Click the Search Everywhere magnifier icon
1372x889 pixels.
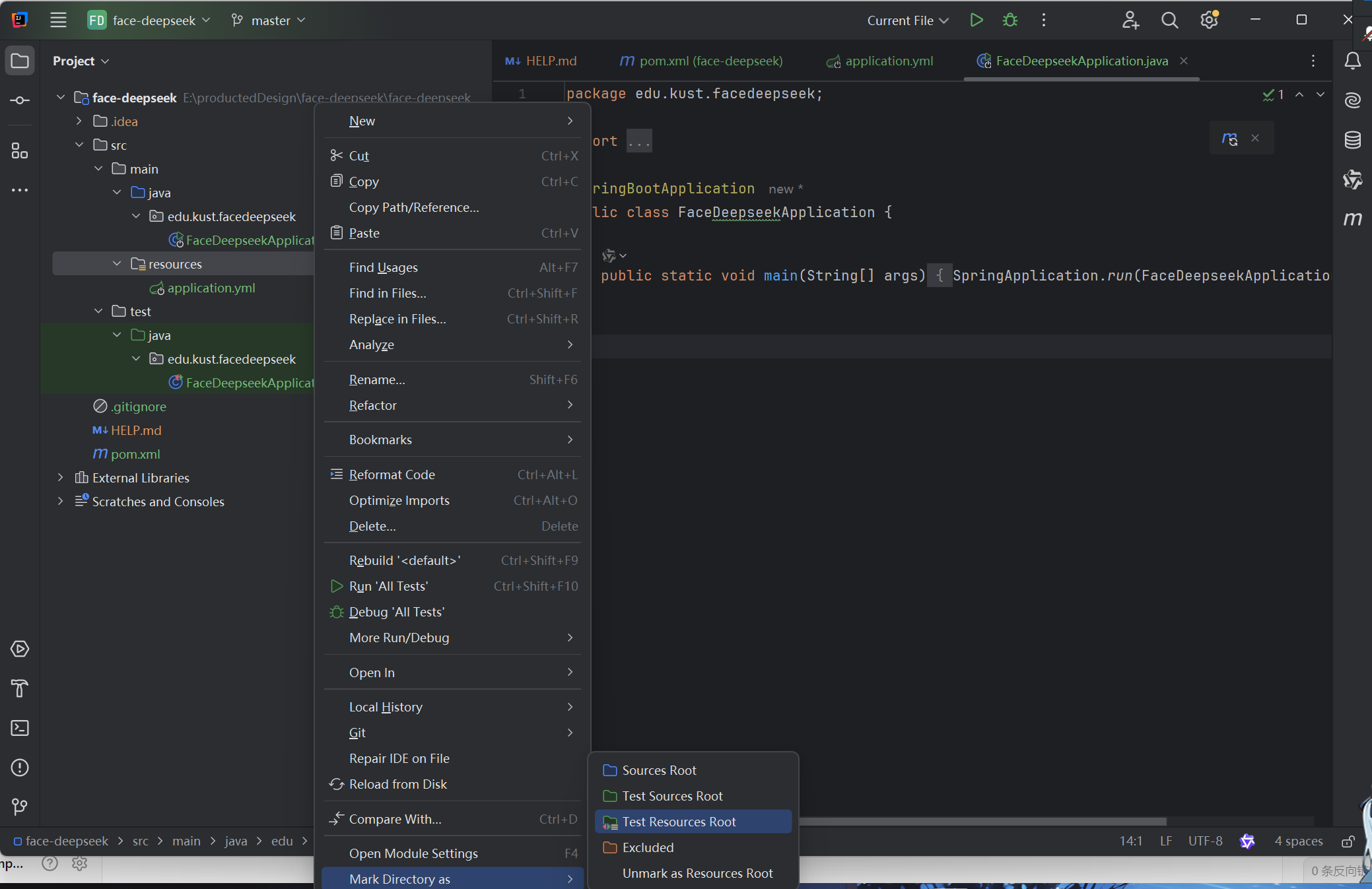point(1169,20)
